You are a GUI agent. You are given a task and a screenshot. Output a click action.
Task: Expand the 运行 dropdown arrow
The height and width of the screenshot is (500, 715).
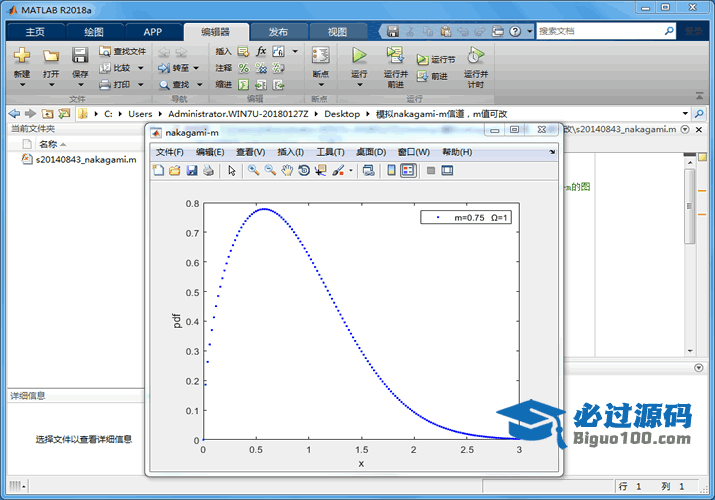(359, 85)
